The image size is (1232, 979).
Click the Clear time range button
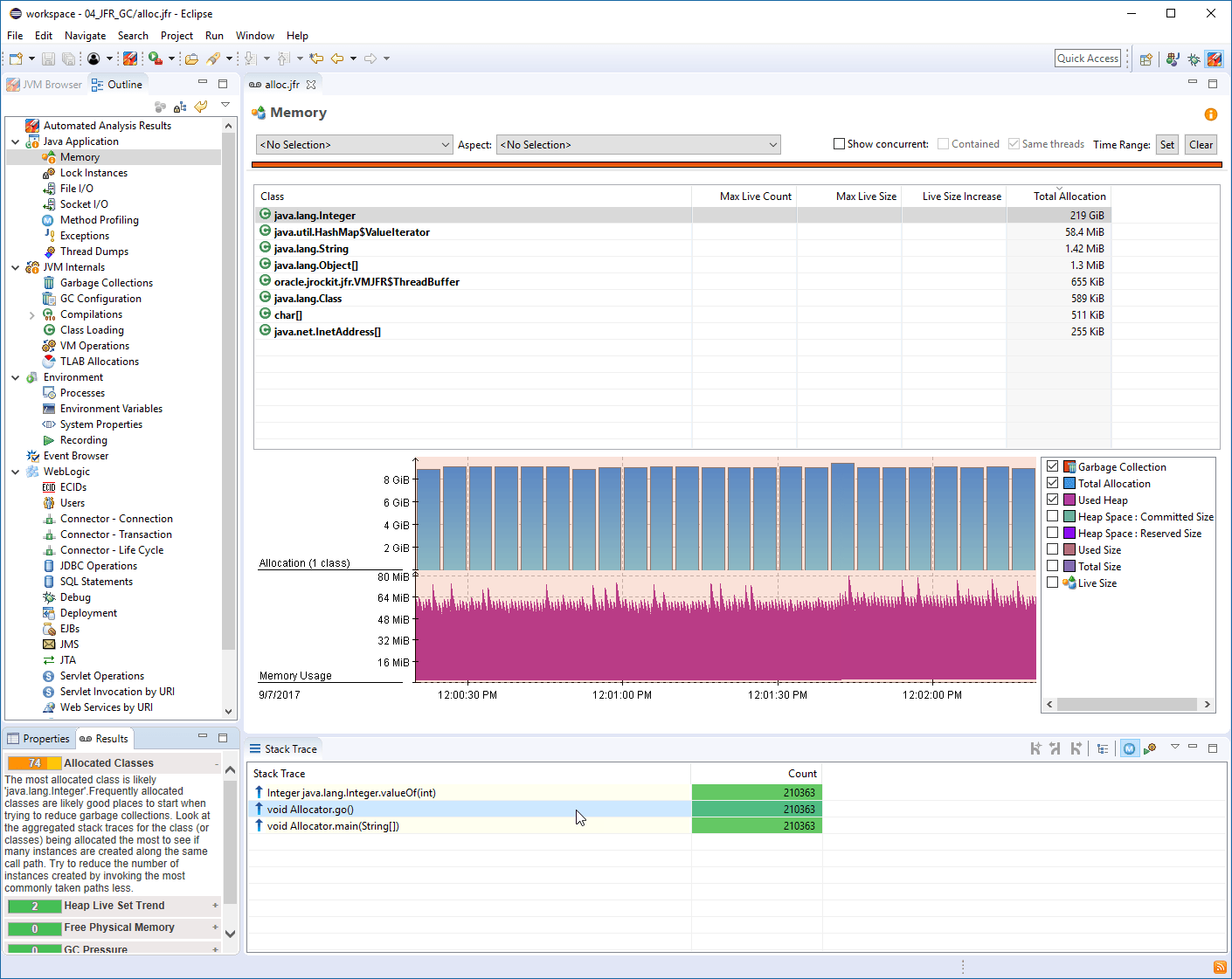tap(1201, 145)
